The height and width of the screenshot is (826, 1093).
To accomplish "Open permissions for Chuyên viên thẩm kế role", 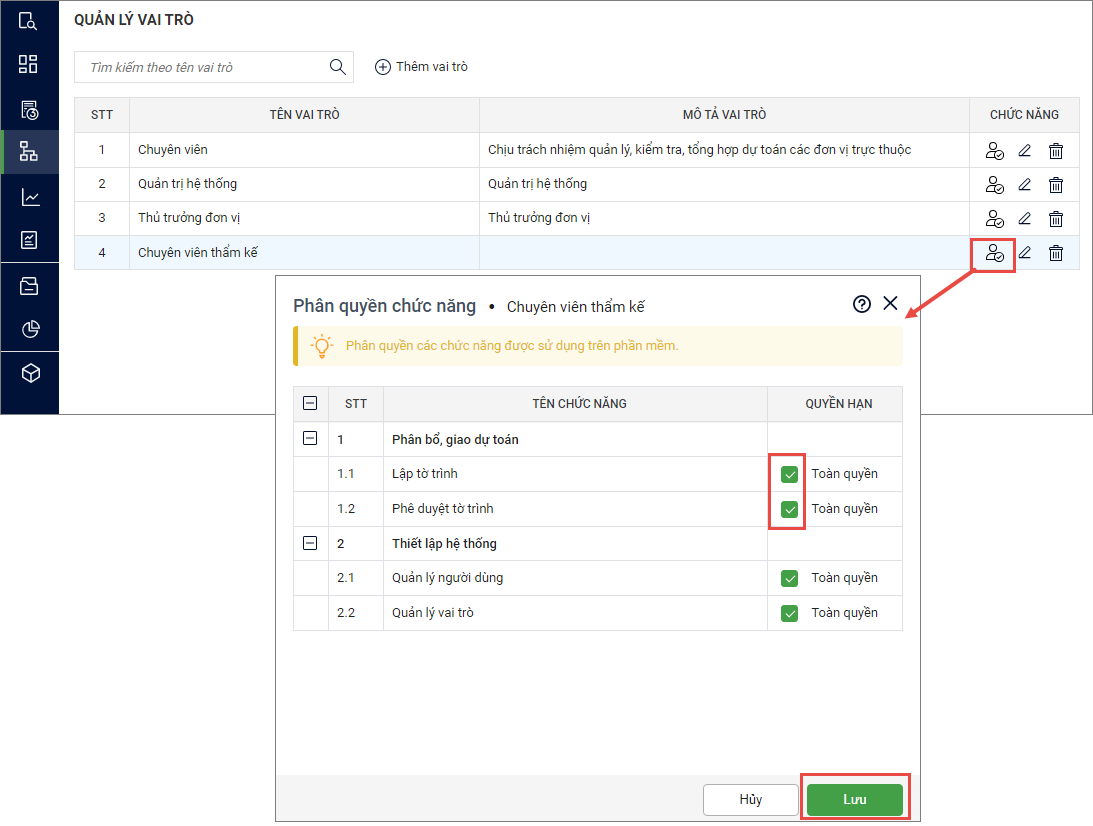I will [994, 253].
